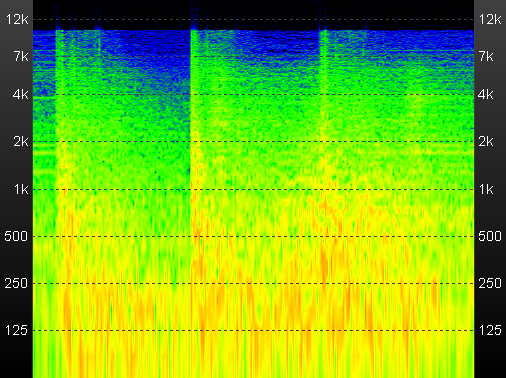
Task: Click the right 250 Hz label
Action: [490, 283]
